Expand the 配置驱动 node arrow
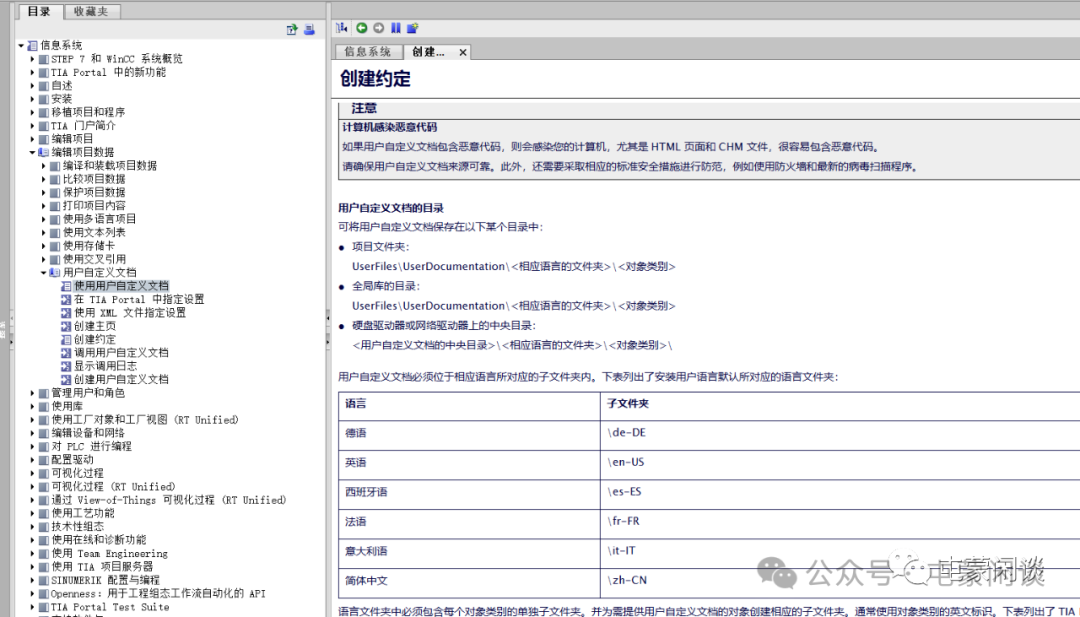The width and height of the screenshot is (1080, 617). (32, 460)
